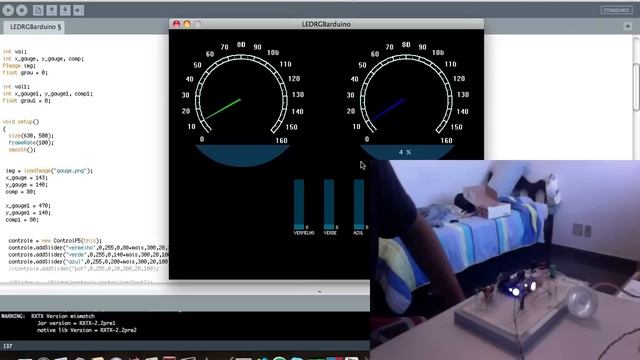
Task: Click the 'frameRate(100);' code line
Action: 31,143
